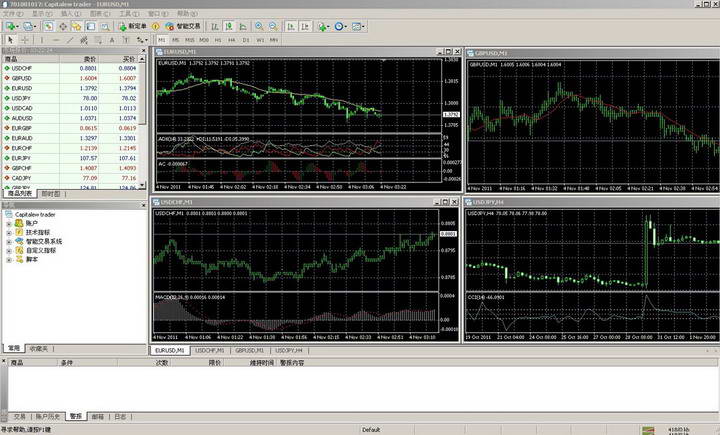Switch to USDJPY,H4 chart tab
The width and height of the screenshot is (720, 435).
[289, 350]
